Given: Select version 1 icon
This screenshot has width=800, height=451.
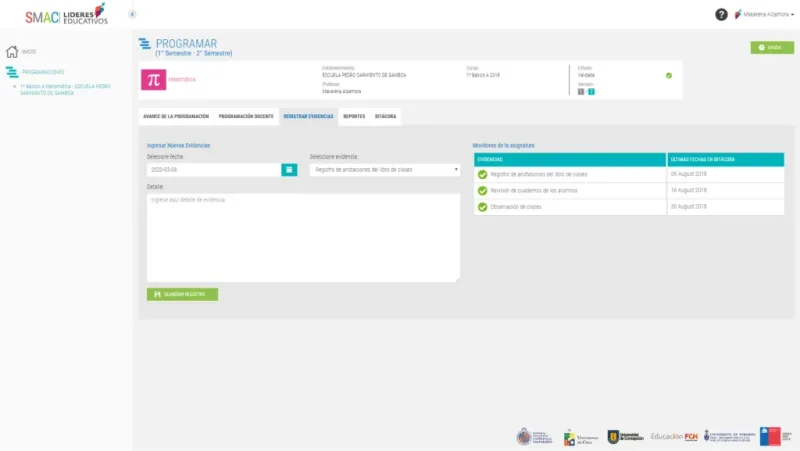Looking at the screenshot, I should point(581,92).
